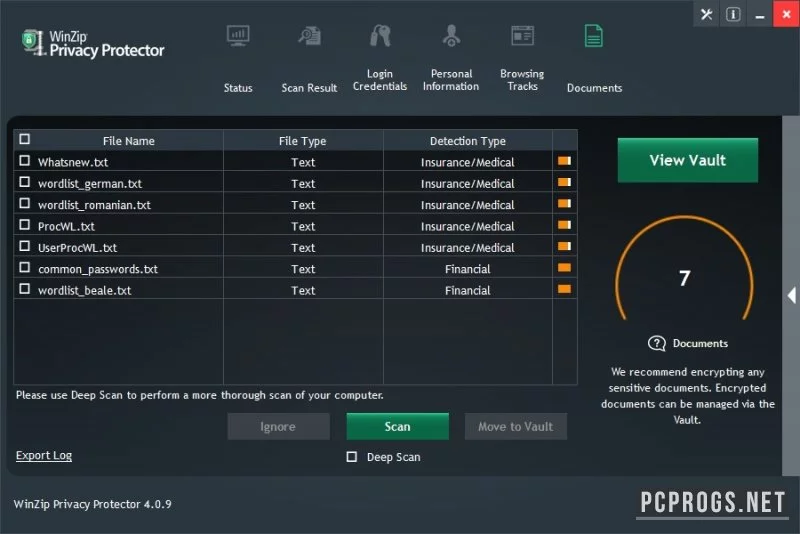Open the Export Log link
The image size is (800, 534).
(44, 455)
